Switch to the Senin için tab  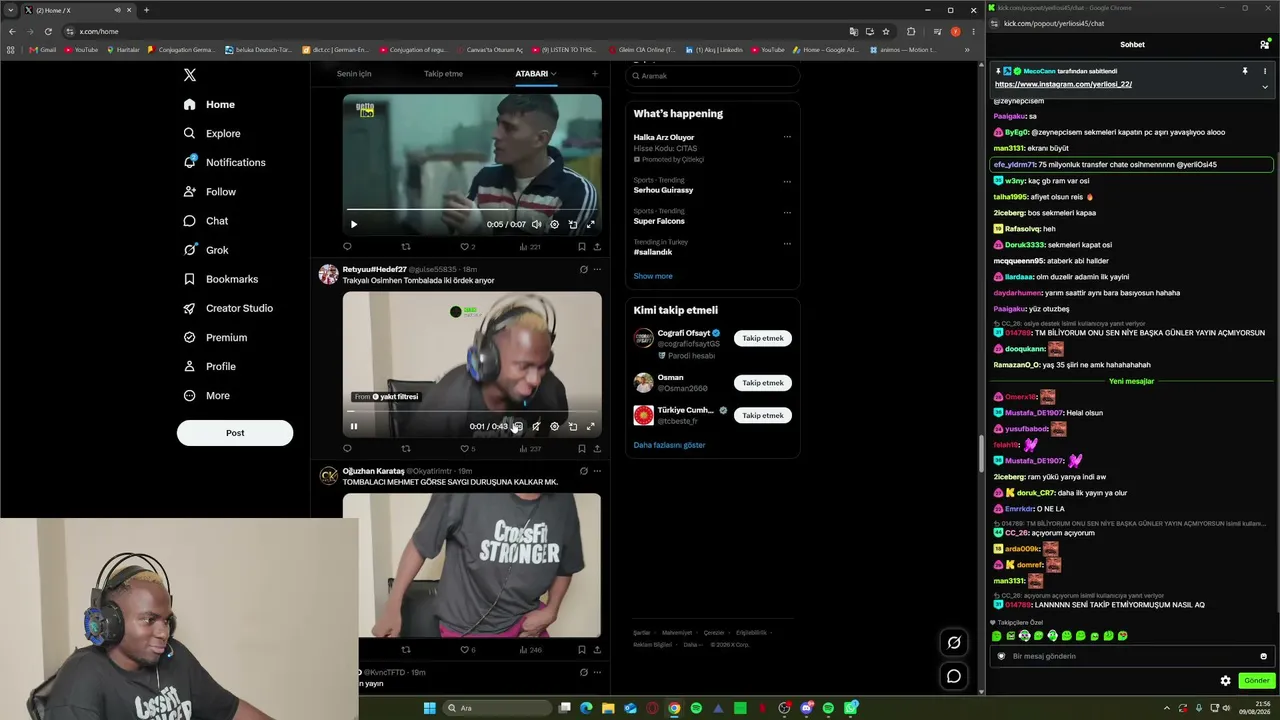point(354,74)
